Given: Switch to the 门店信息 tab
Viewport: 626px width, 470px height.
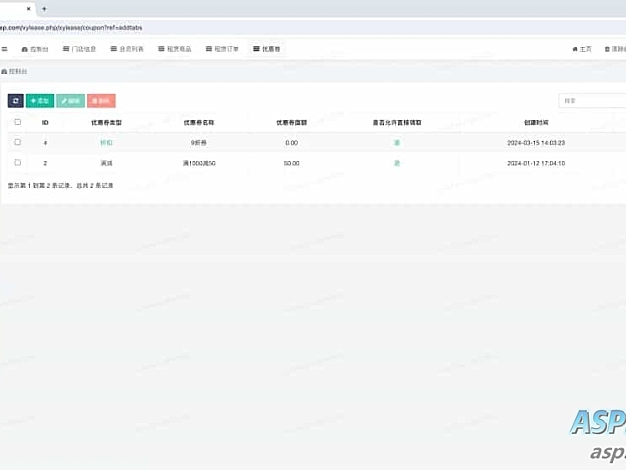Looking at the screenshot, I should (79, 49).
